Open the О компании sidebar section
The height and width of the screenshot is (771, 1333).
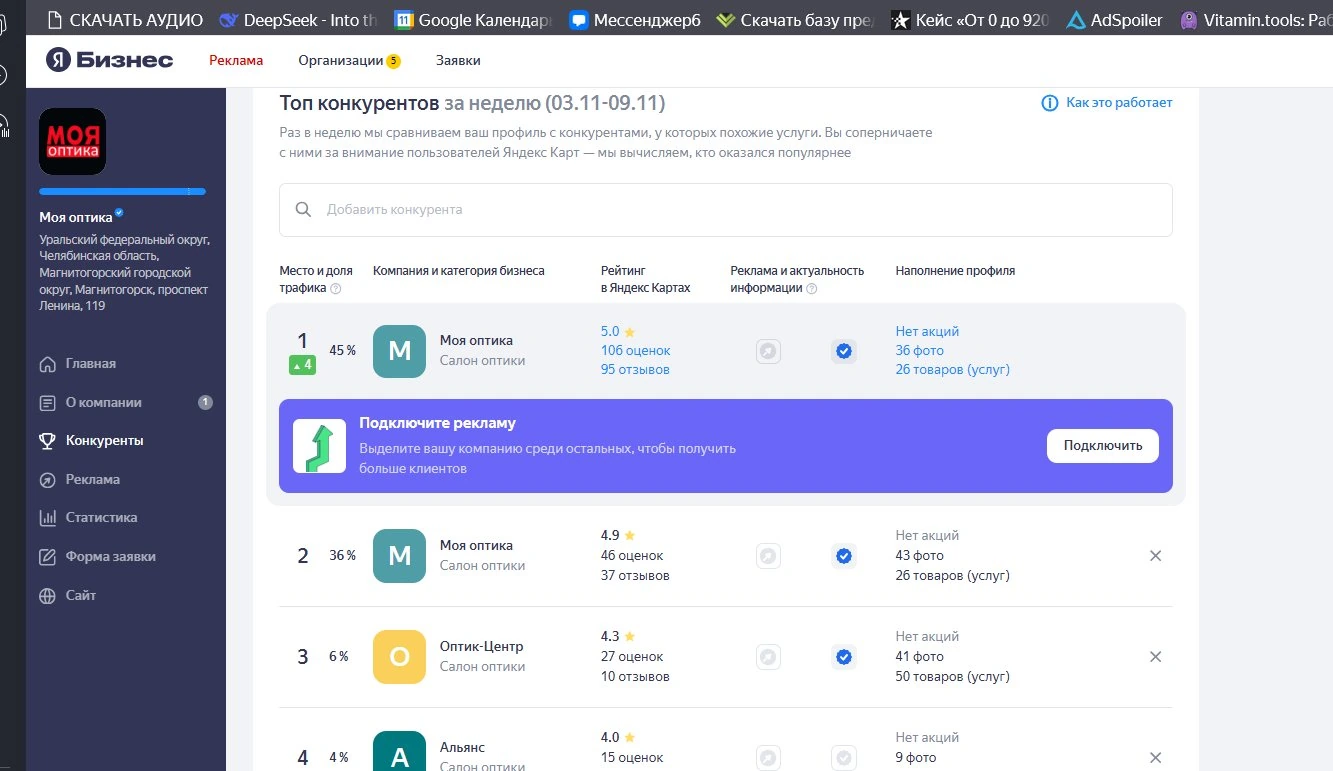[x=104, y=403]
